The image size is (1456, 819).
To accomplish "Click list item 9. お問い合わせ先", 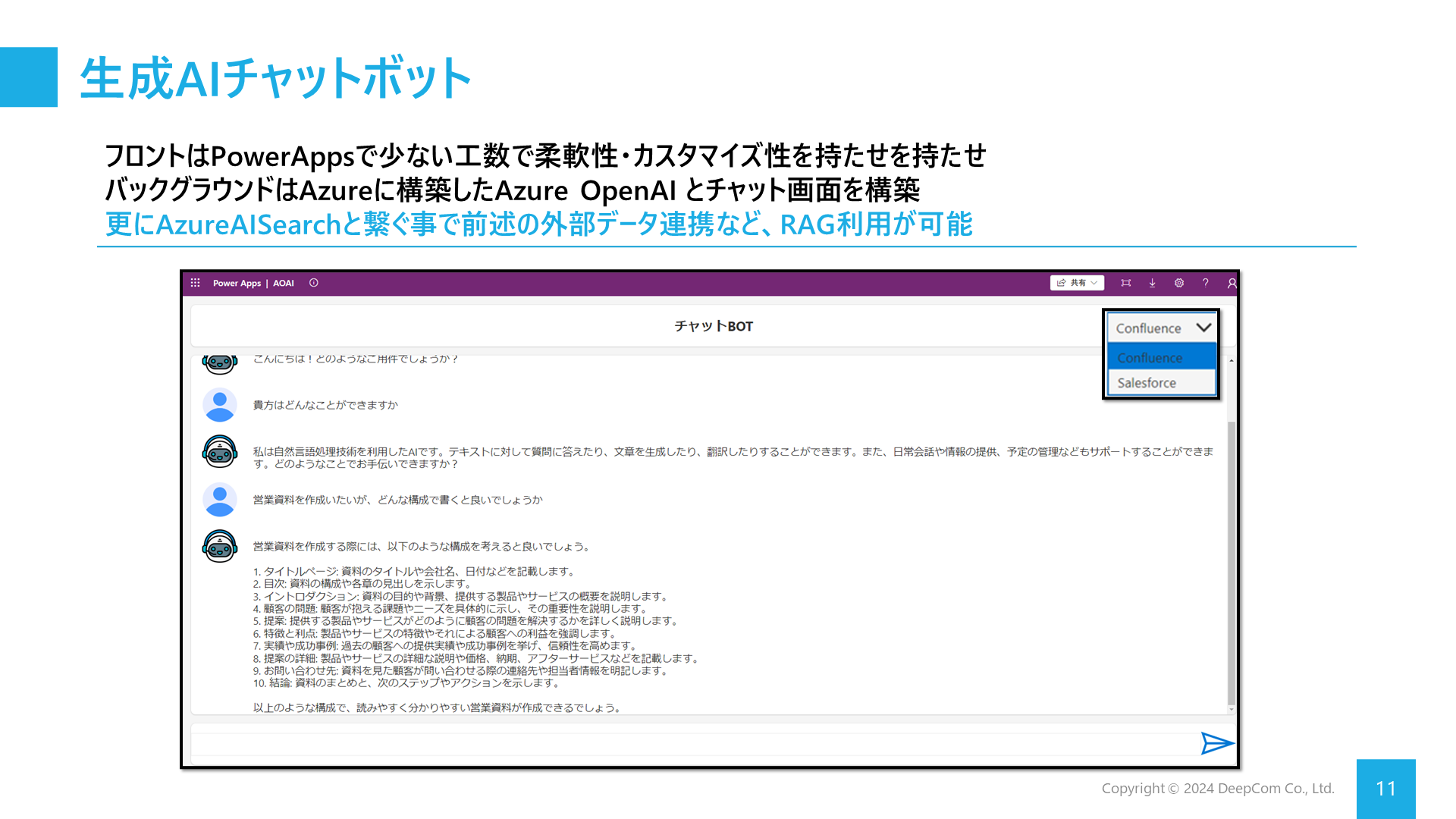I will 462,670.
